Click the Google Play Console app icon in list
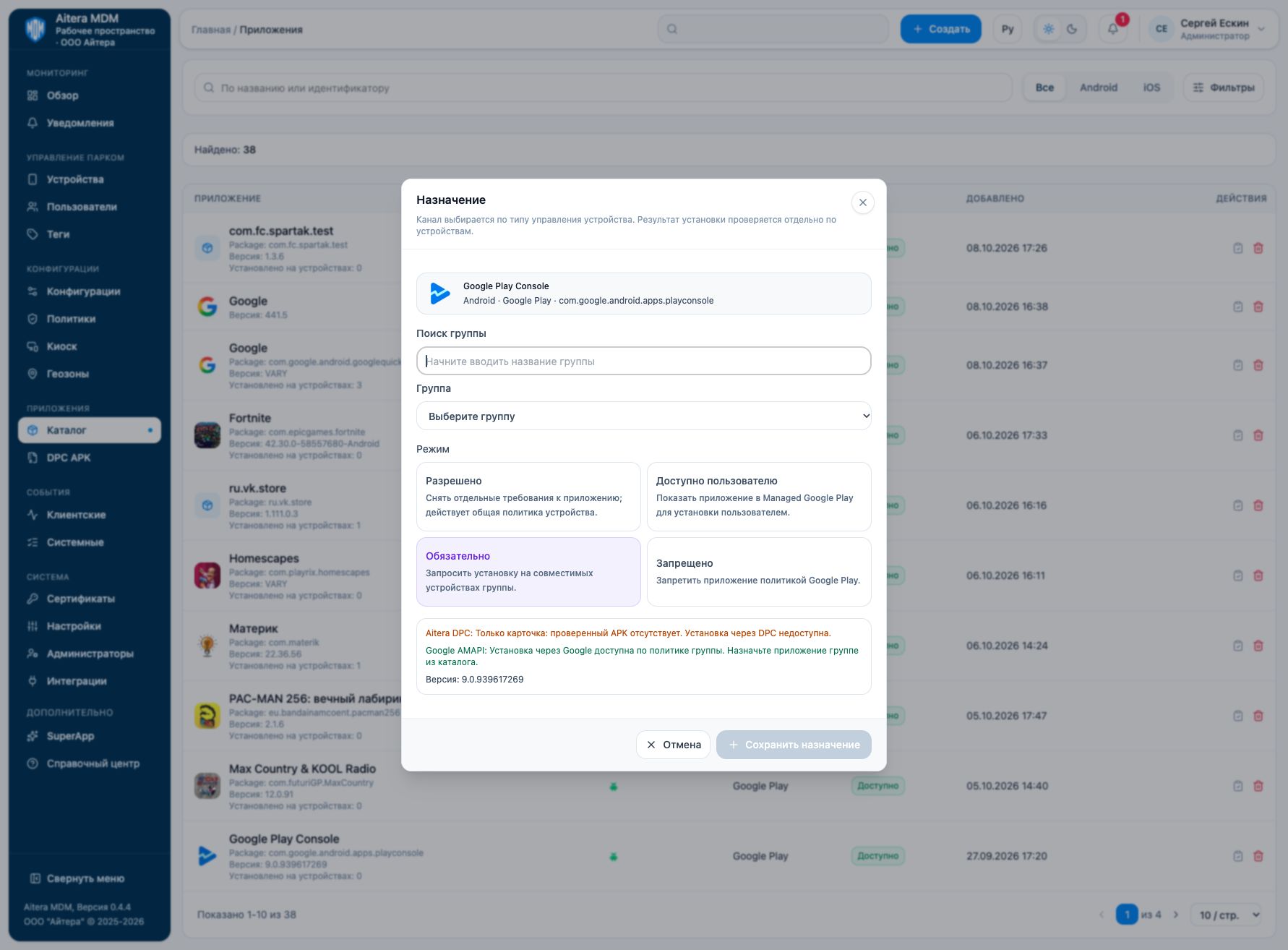The image size is (1288, 950). tap(207, 856)
